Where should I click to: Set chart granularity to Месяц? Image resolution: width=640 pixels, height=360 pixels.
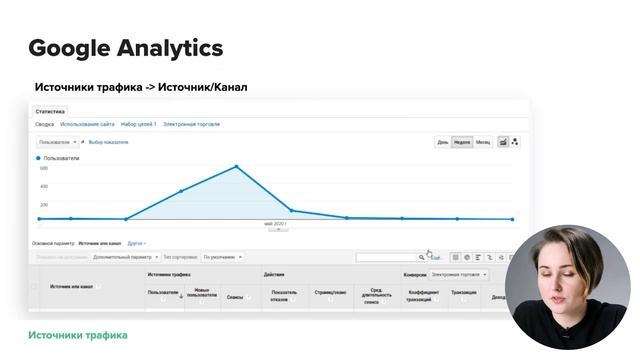[483, 142]
